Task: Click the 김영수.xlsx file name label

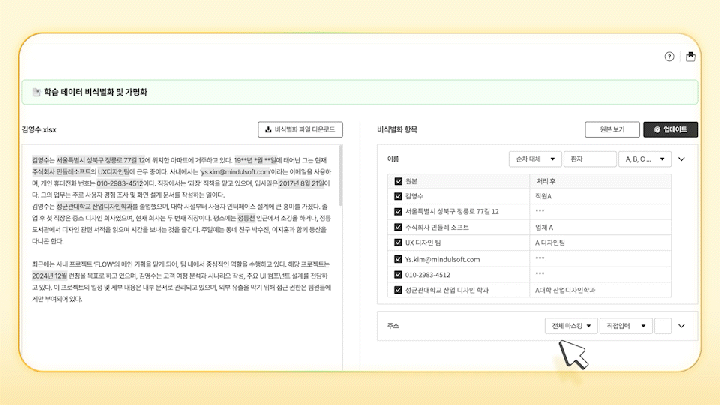Action: pyautogui.click(x=39, y=130)
